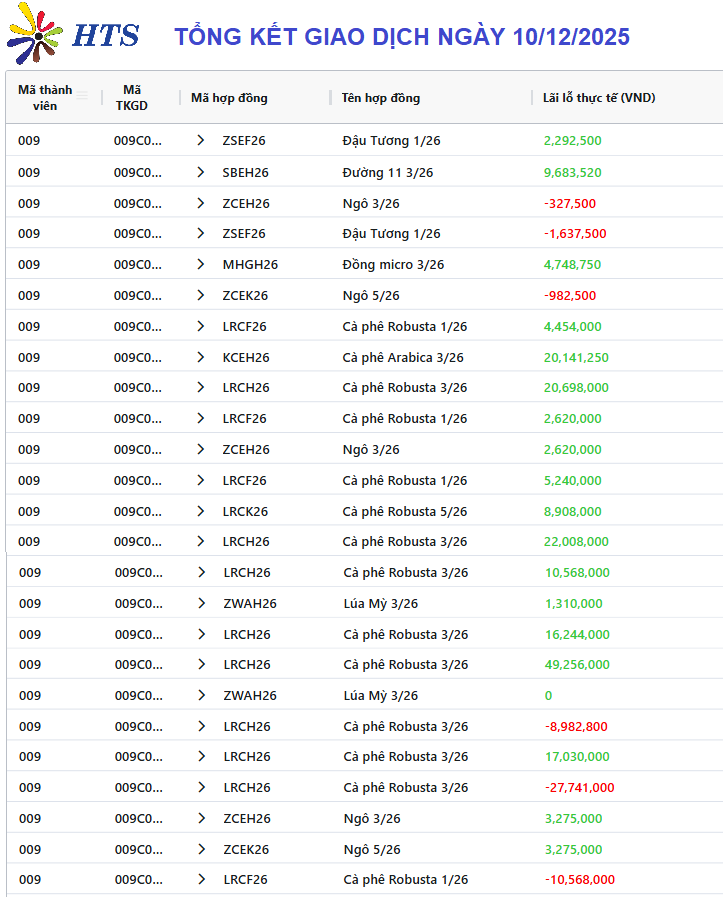Select the Đồng micro 3/26 contract name

click(393, 265)
